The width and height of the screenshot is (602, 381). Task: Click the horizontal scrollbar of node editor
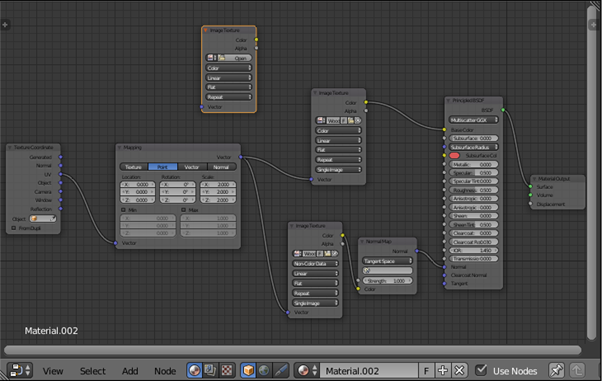point(292,350)
